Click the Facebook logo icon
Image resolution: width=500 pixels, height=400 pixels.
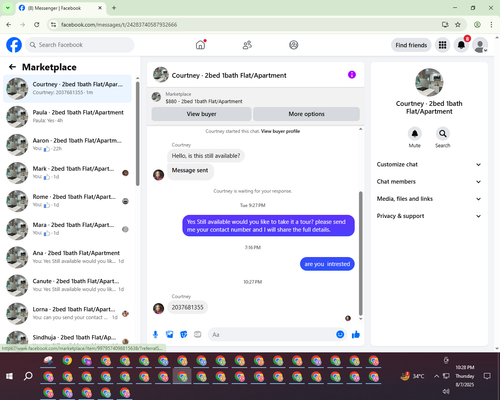pyautogui.click(x=14, y=45)
